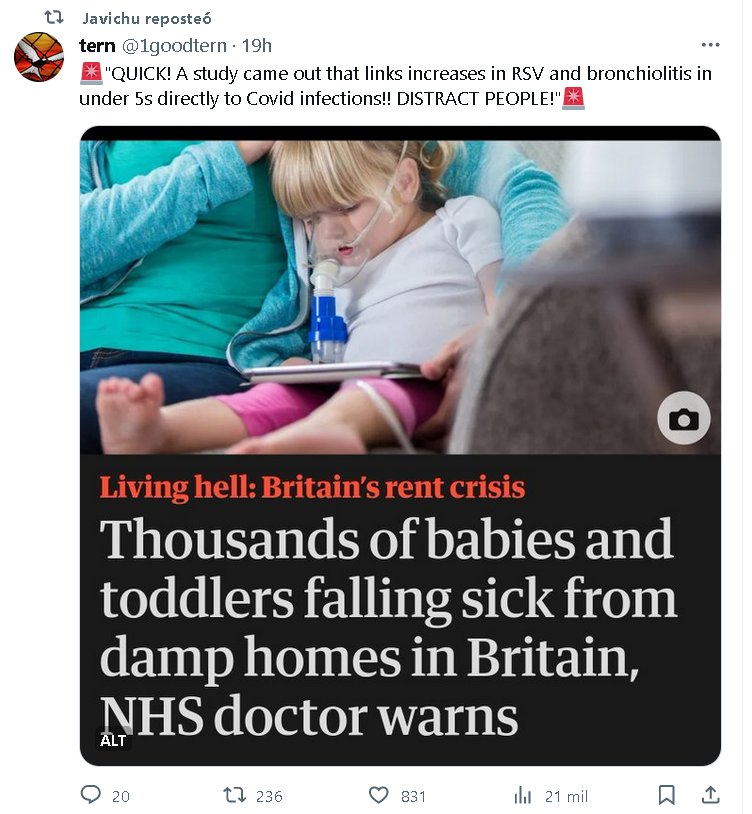Click the 831 likes count

point(413,796)
